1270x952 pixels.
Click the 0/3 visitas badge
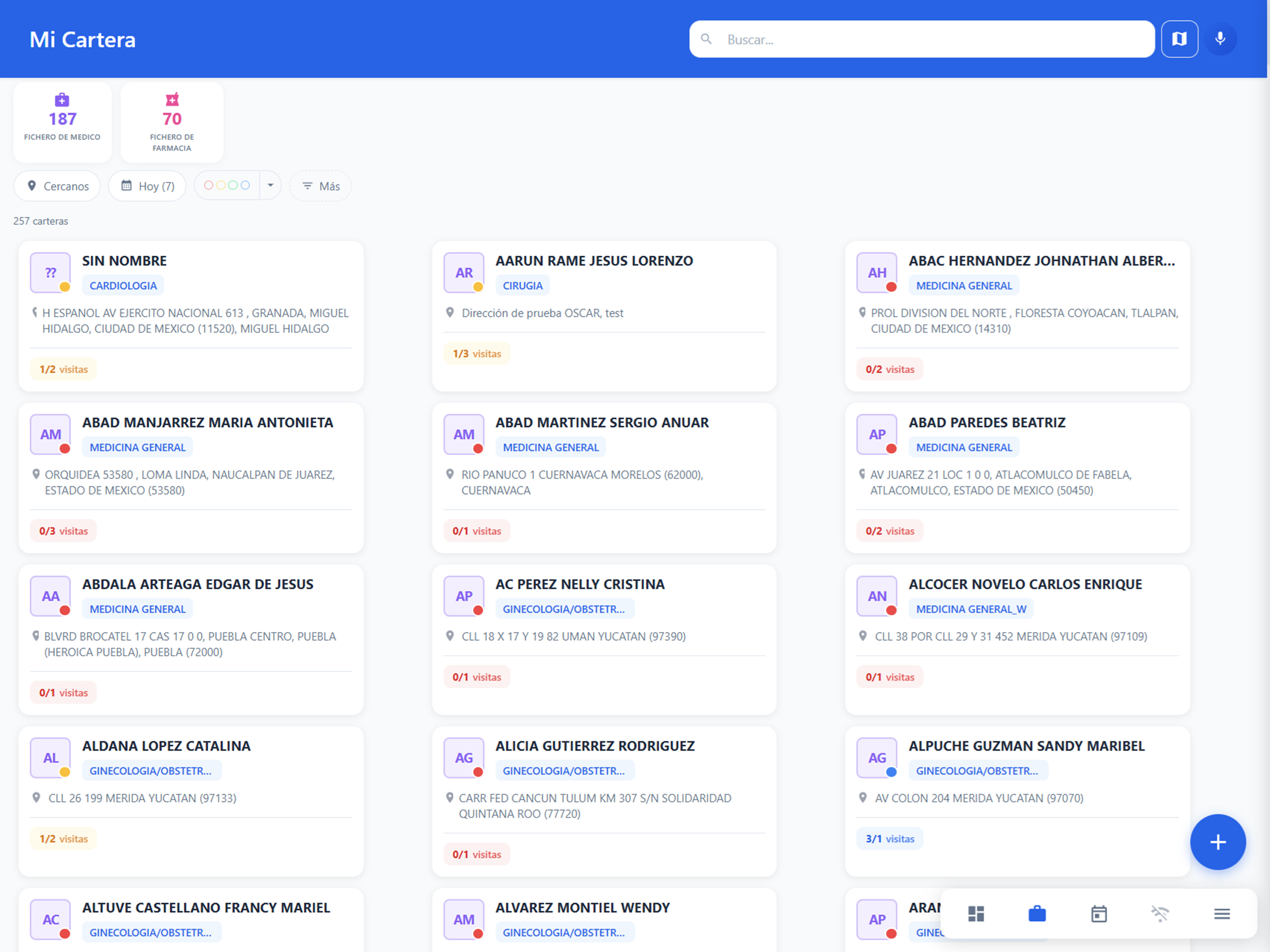pyautogui.click(x=63, y=531)
